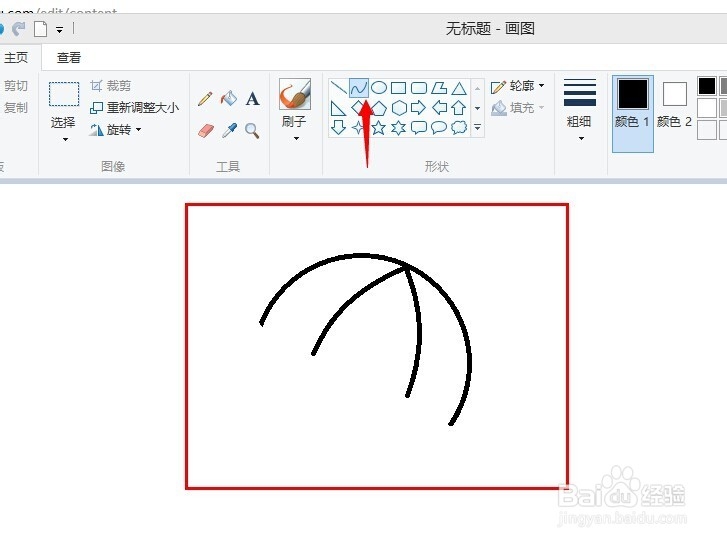Pick the straight Line shape
The width and height of the screenshot is (727, 543).
pos(339,87)
